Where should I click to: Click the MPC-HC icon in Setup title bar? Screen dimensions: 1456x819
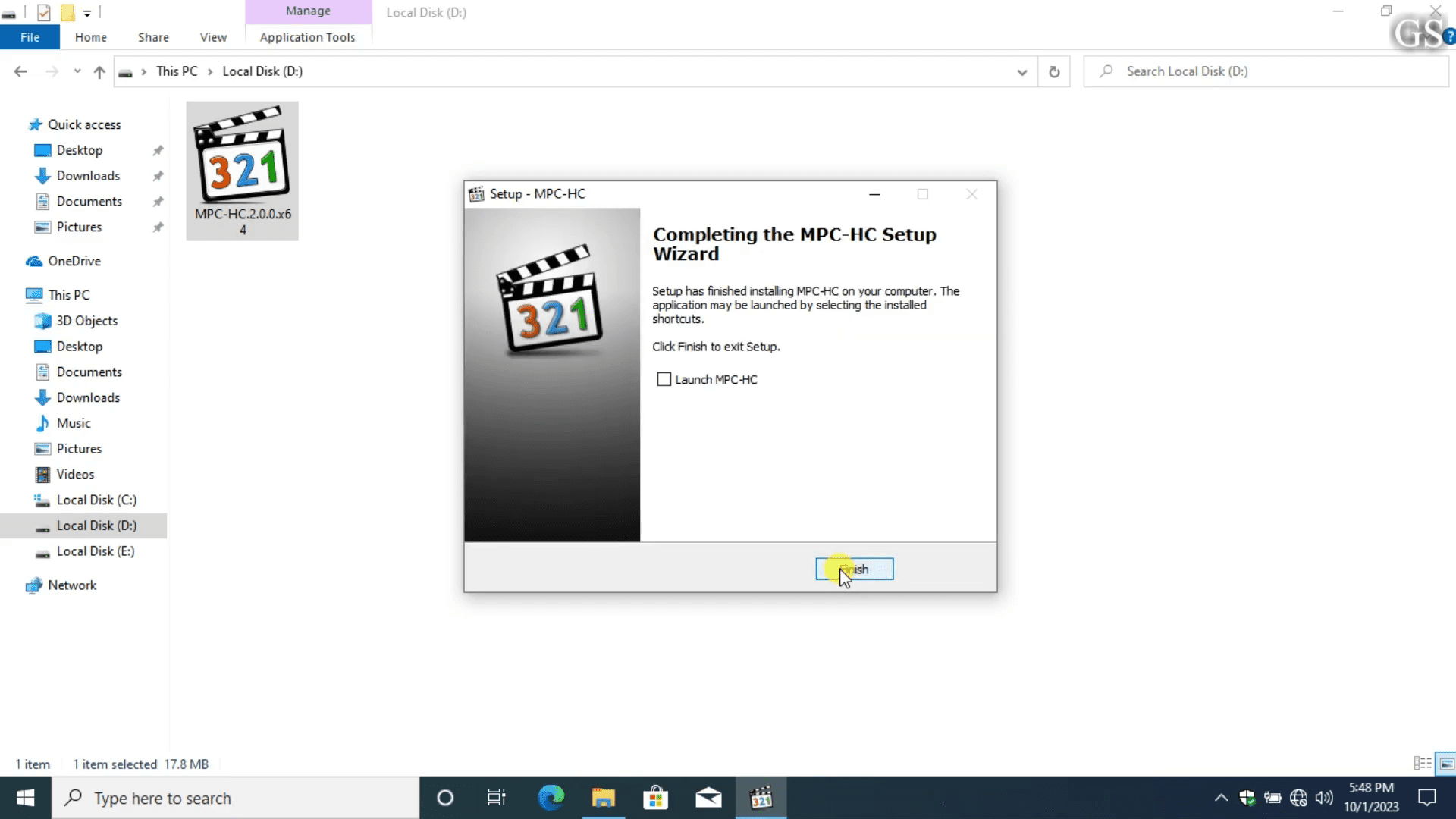coord(476,194)
